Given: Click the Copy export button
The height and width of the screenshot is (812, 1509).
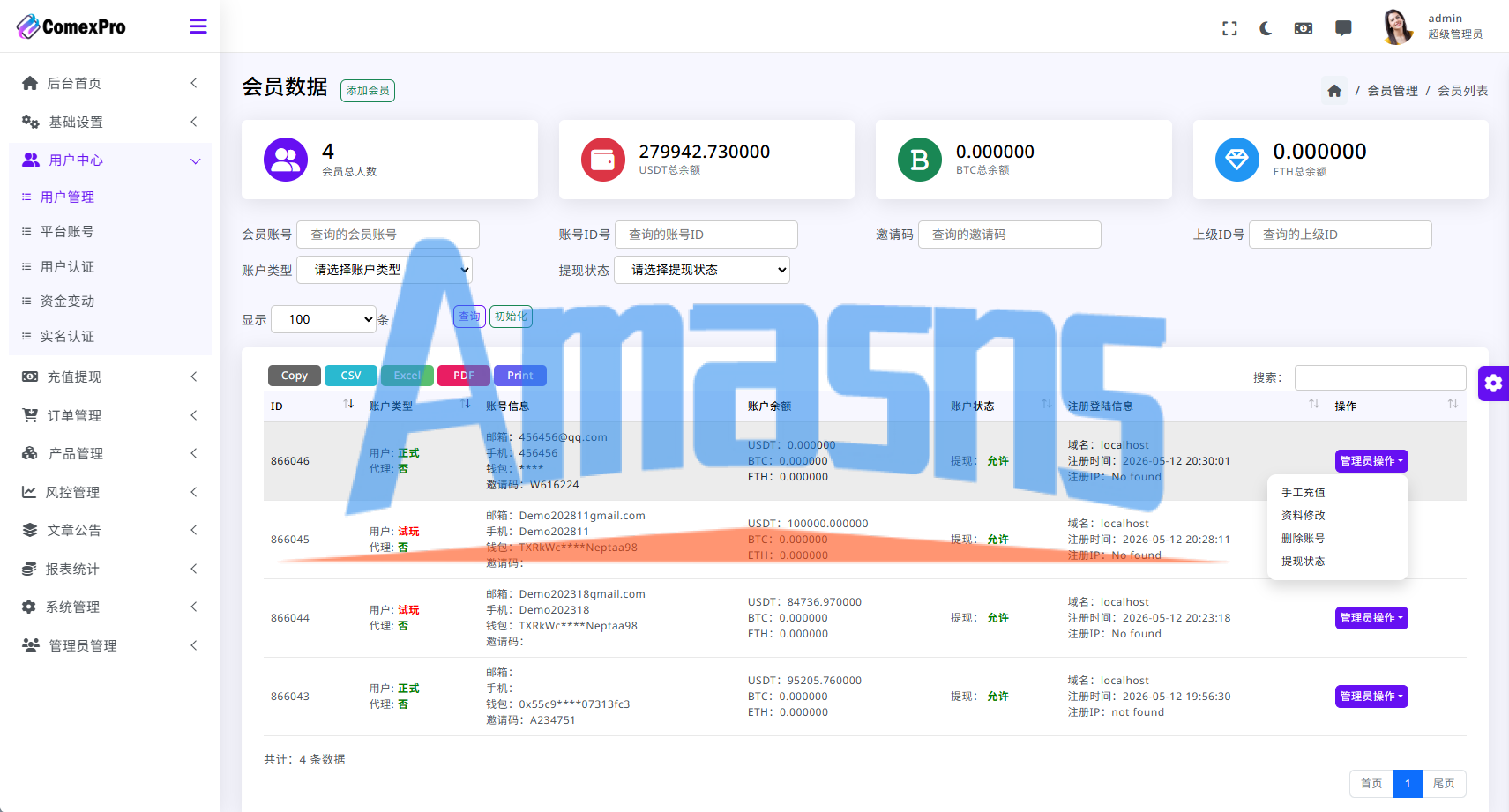Looking at the screenshot, I should click(295, 376).
